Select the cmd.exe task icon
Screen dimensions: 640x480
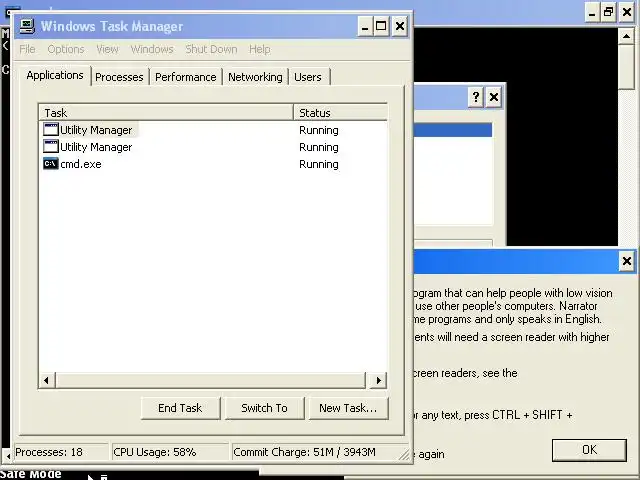[51, 164]
